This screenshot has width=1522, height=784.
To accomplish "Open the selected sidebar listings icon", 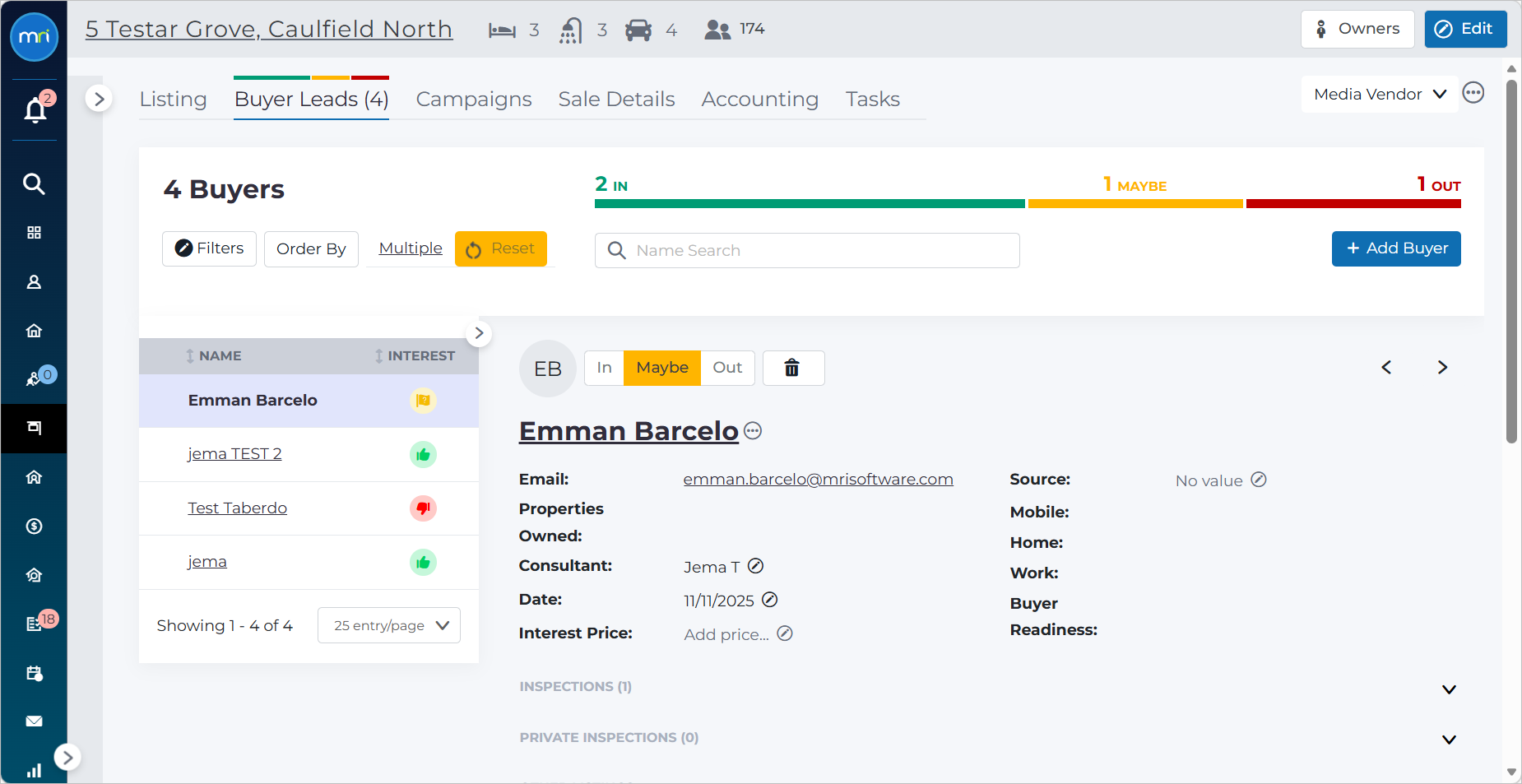I will 34,429.
